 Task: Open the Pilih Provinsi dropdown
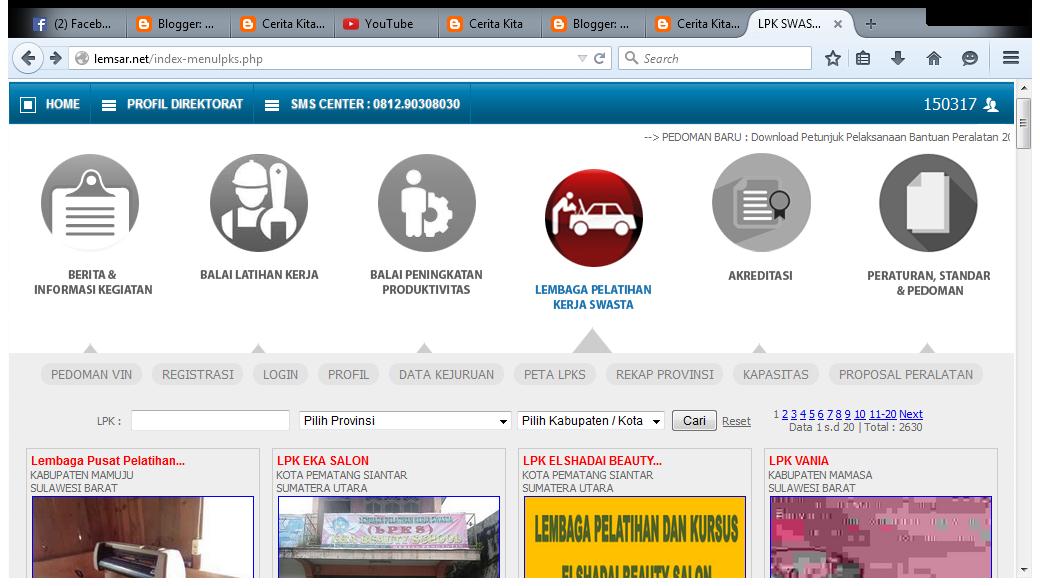(x=404, y=420)
